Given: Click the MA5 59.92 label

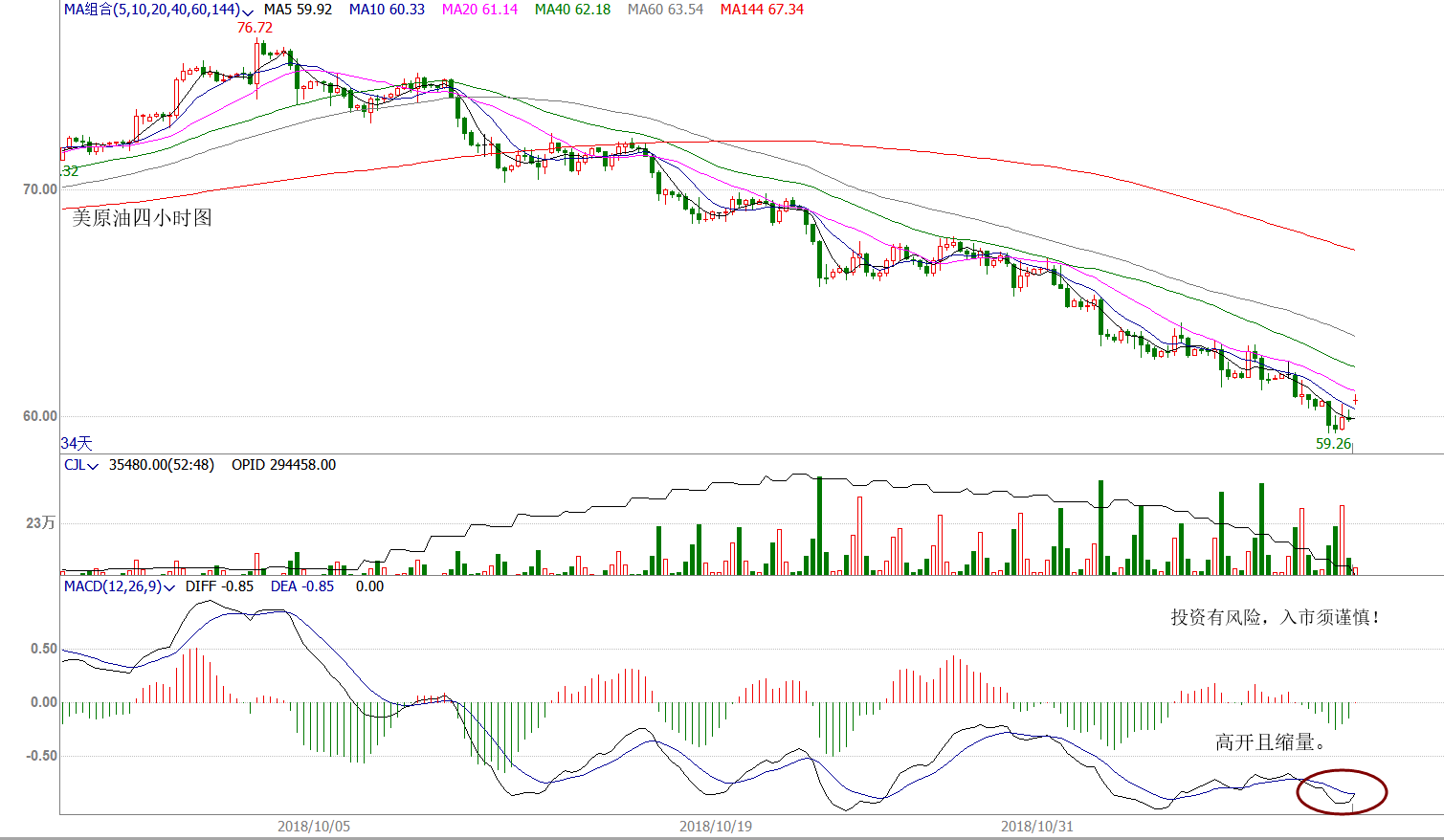Looking at the screenshot, I should [x=298, y=10].
